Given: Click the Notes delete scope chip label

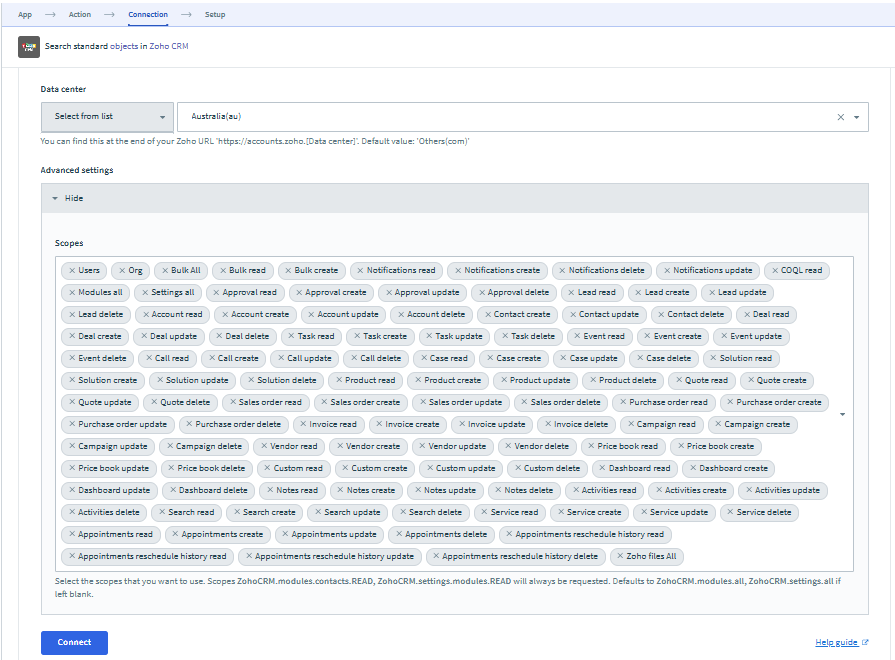Looking at the screenshot, I should 529,490.
